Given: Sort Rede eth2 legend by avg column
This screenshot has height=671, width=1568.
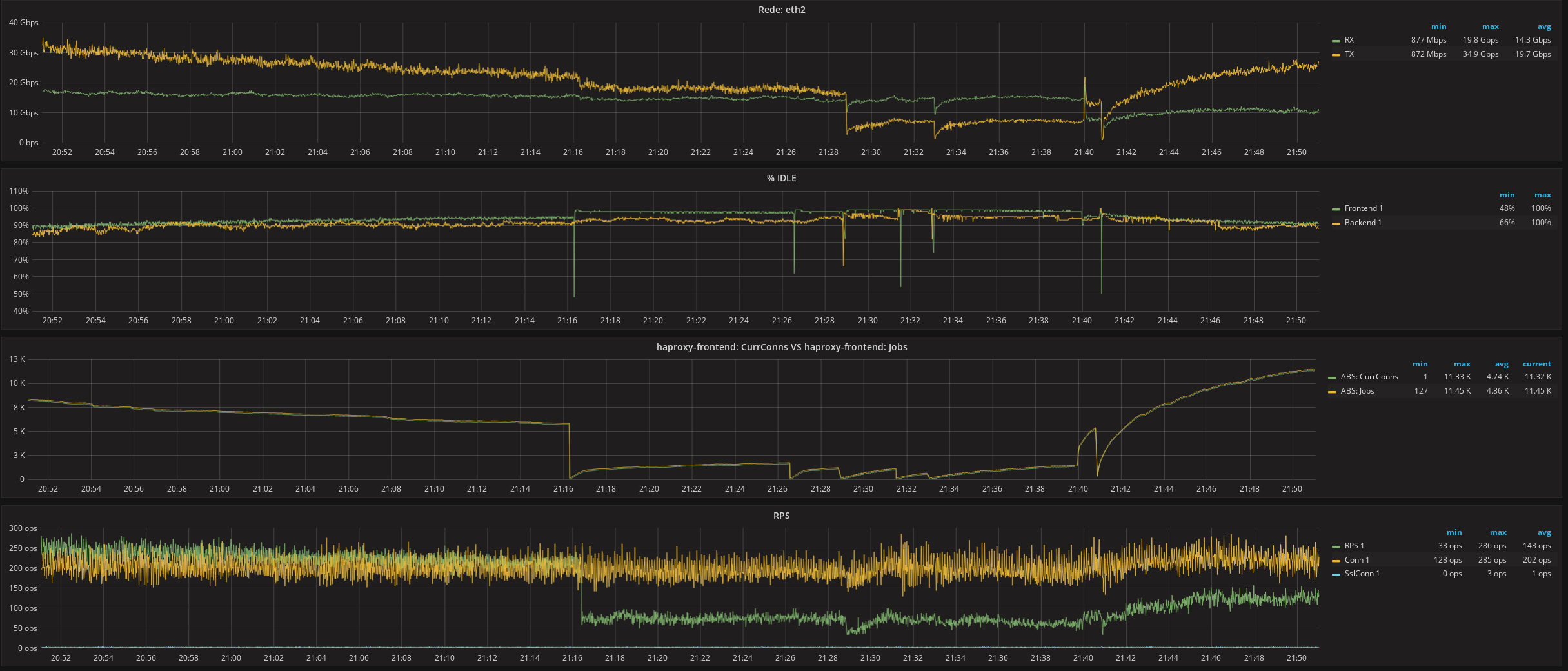Looking at the screenshot, I should pos(1544,26).
